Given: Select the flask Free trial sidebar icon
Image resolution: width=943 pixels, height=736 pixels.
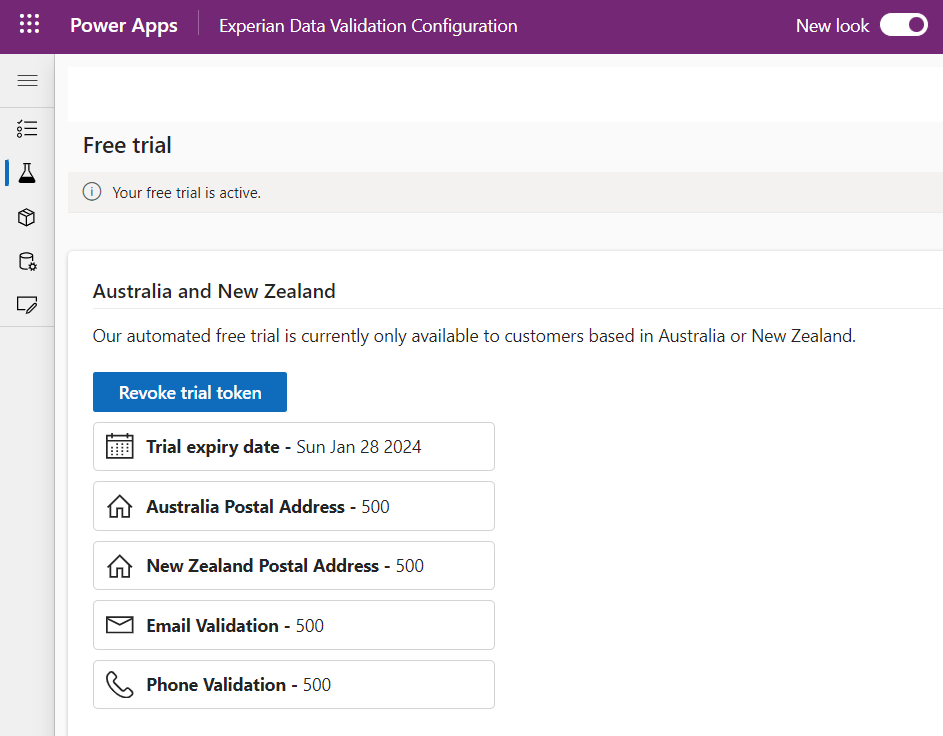Looking at the screenshot, I should (x=27, y=173).
